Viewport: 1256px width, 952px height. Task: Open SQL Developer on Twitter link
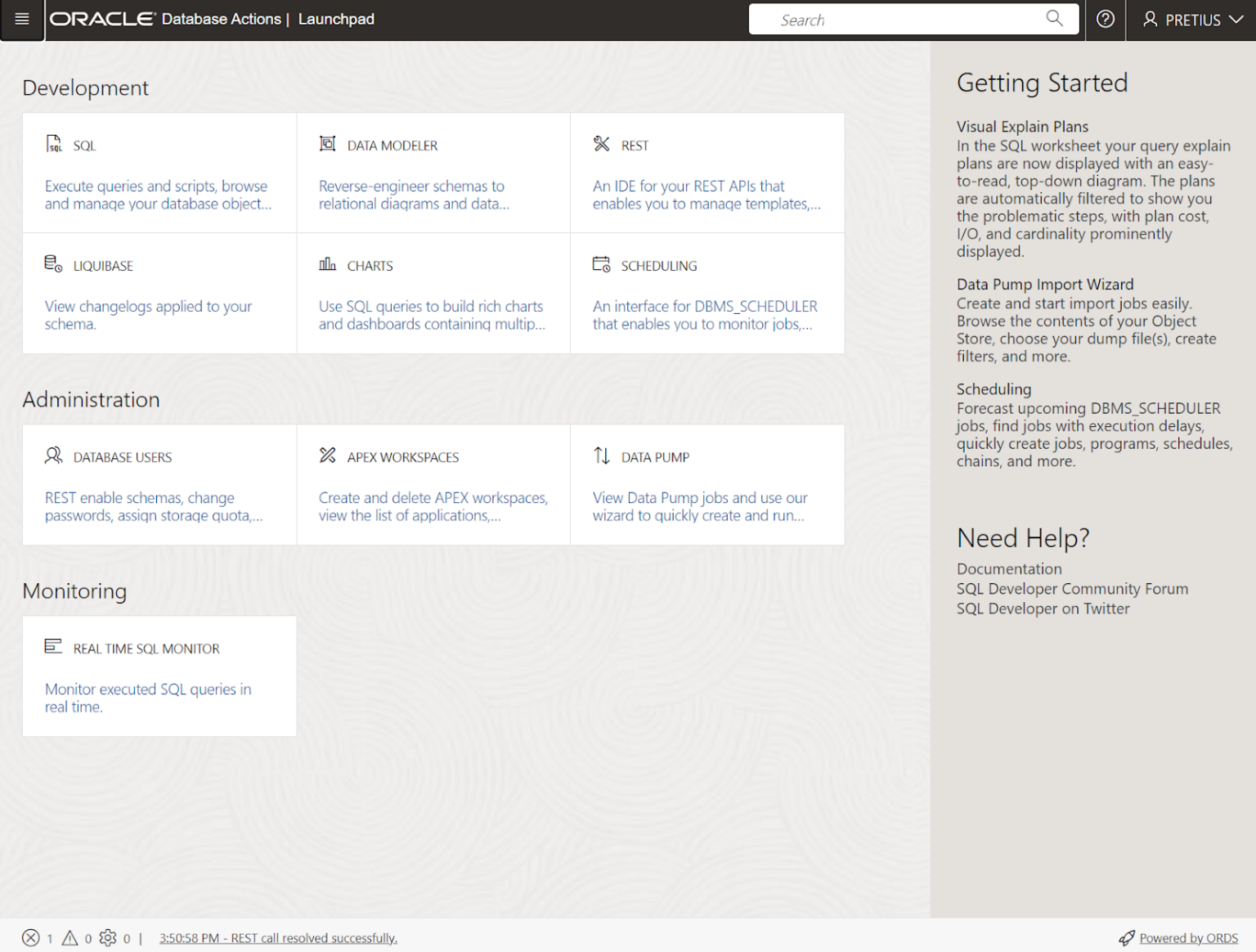point(1043,608)
